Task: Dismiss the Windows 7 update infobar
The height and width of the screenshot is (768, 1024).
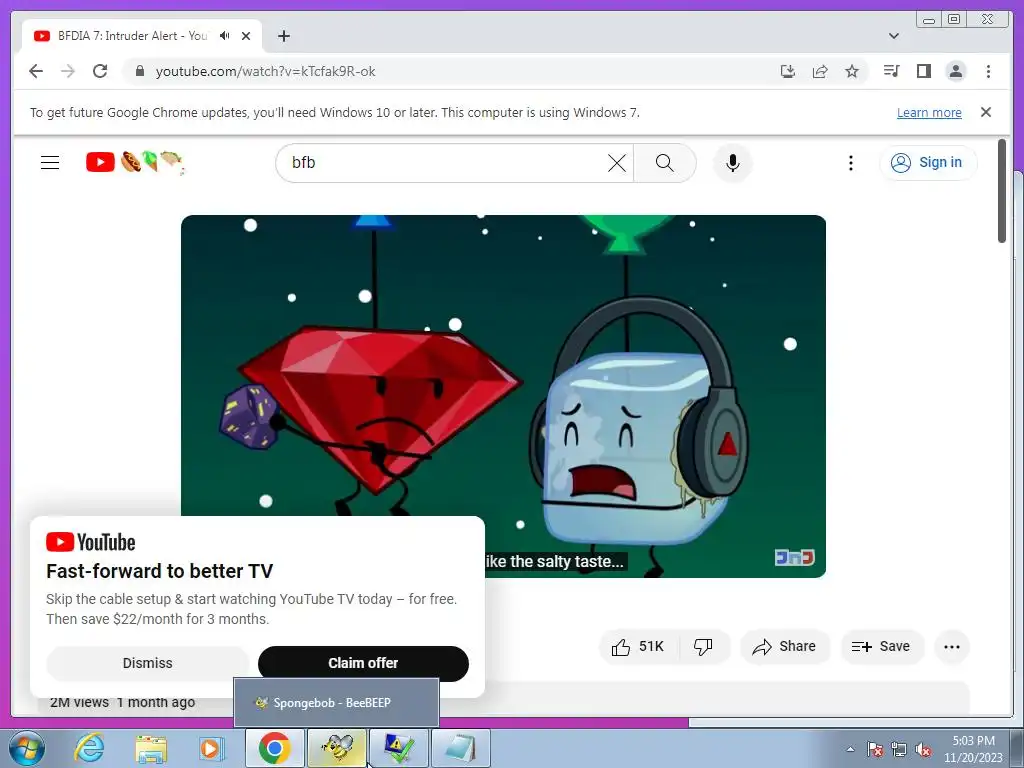Action: [x=986, y=112]
